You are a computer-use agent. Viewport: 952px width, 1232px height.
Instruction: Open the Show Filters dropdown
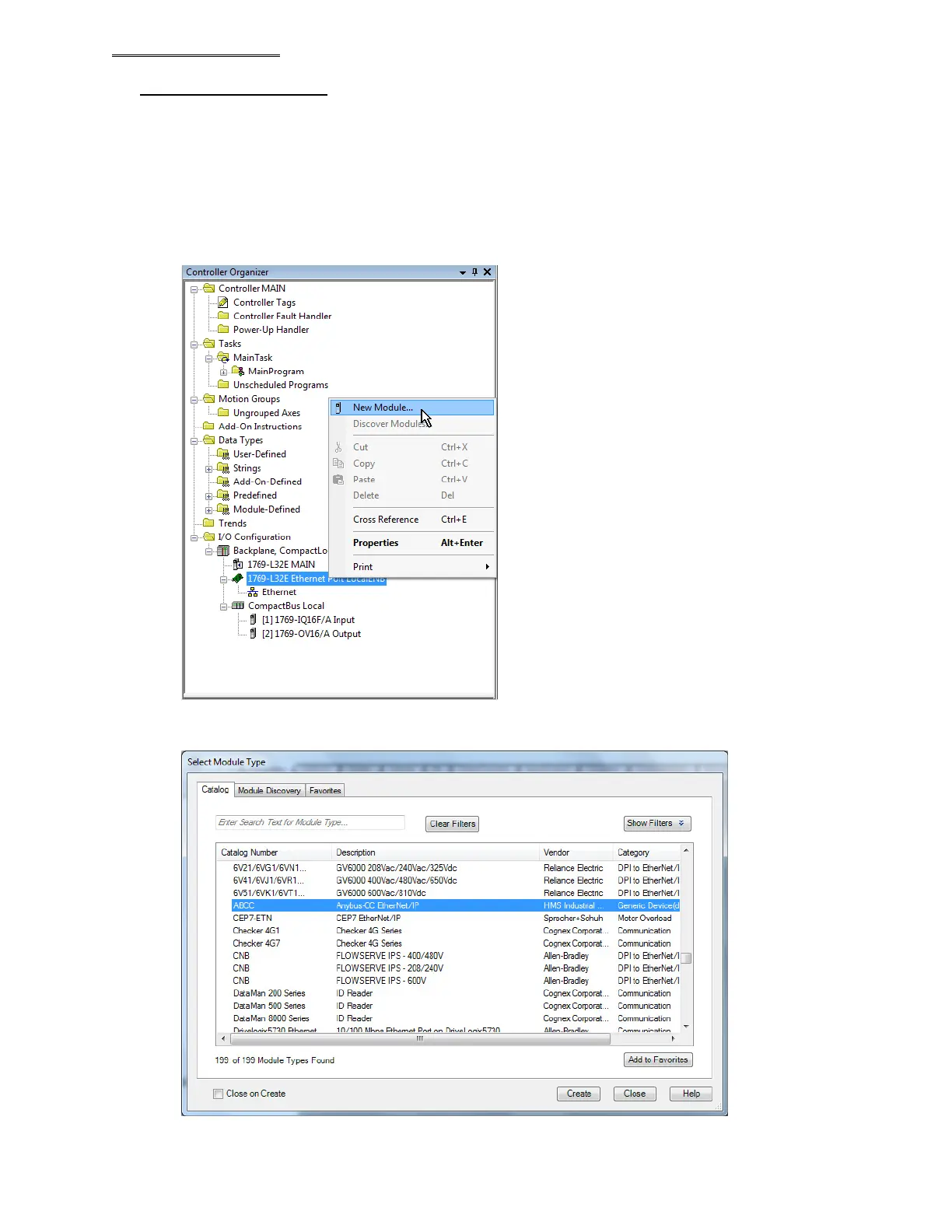656,824
